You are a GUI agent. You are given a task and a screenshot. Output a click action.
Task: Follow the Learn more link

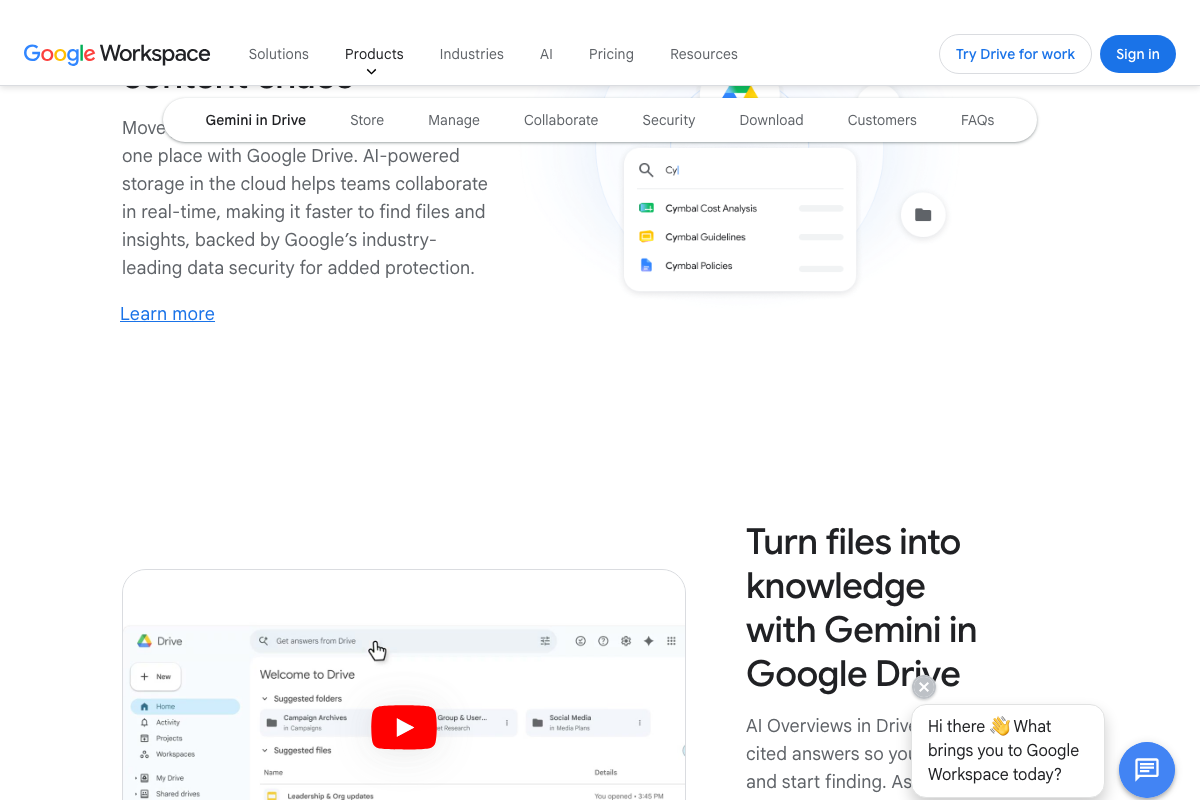[x=167, y=314]
